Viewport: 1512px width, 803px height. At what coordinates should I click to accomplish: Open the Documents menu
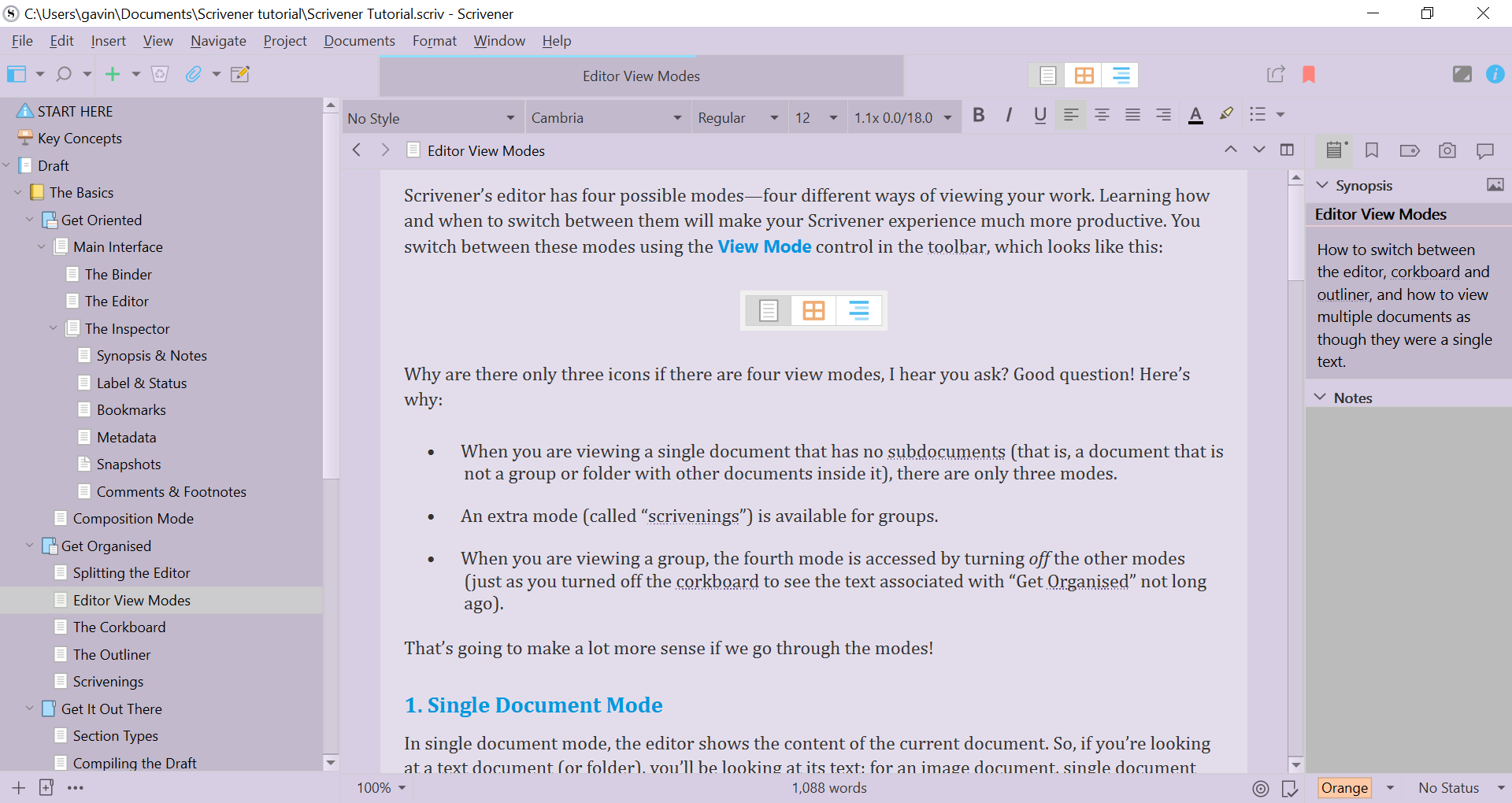[359, 41]
